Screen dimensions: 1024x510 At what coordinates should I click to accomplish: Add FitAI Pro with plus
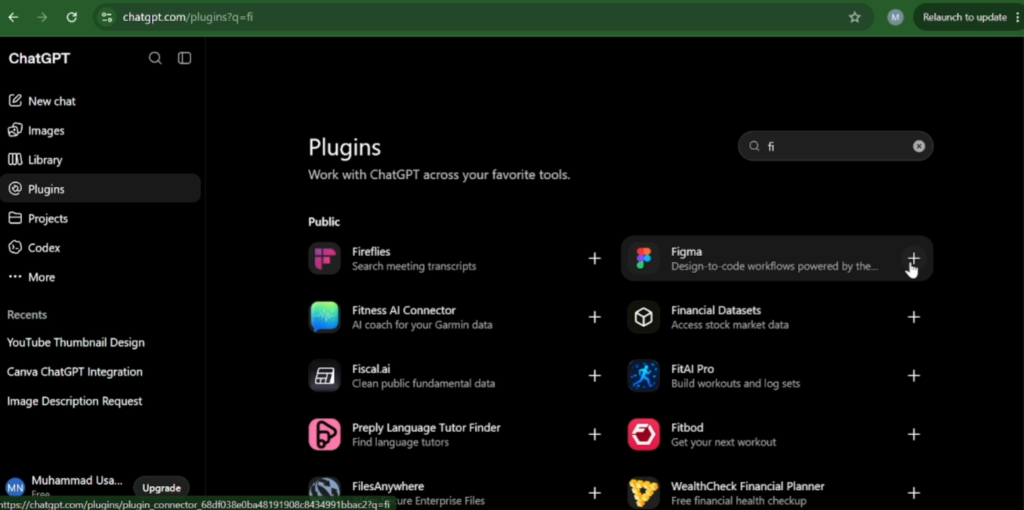point(914,376)
